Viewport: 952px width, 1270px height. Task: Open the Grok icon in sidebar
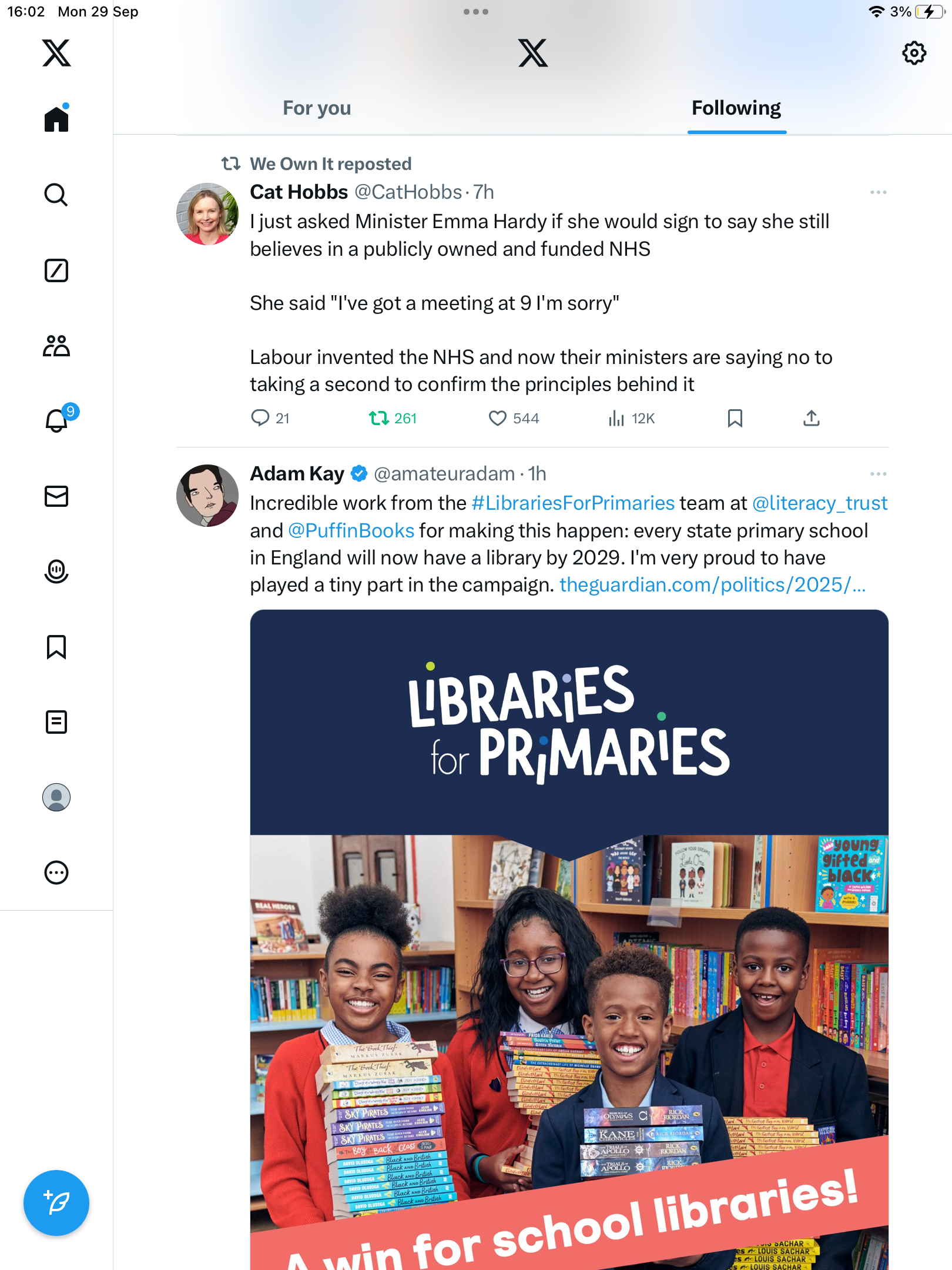coord(56,270)
